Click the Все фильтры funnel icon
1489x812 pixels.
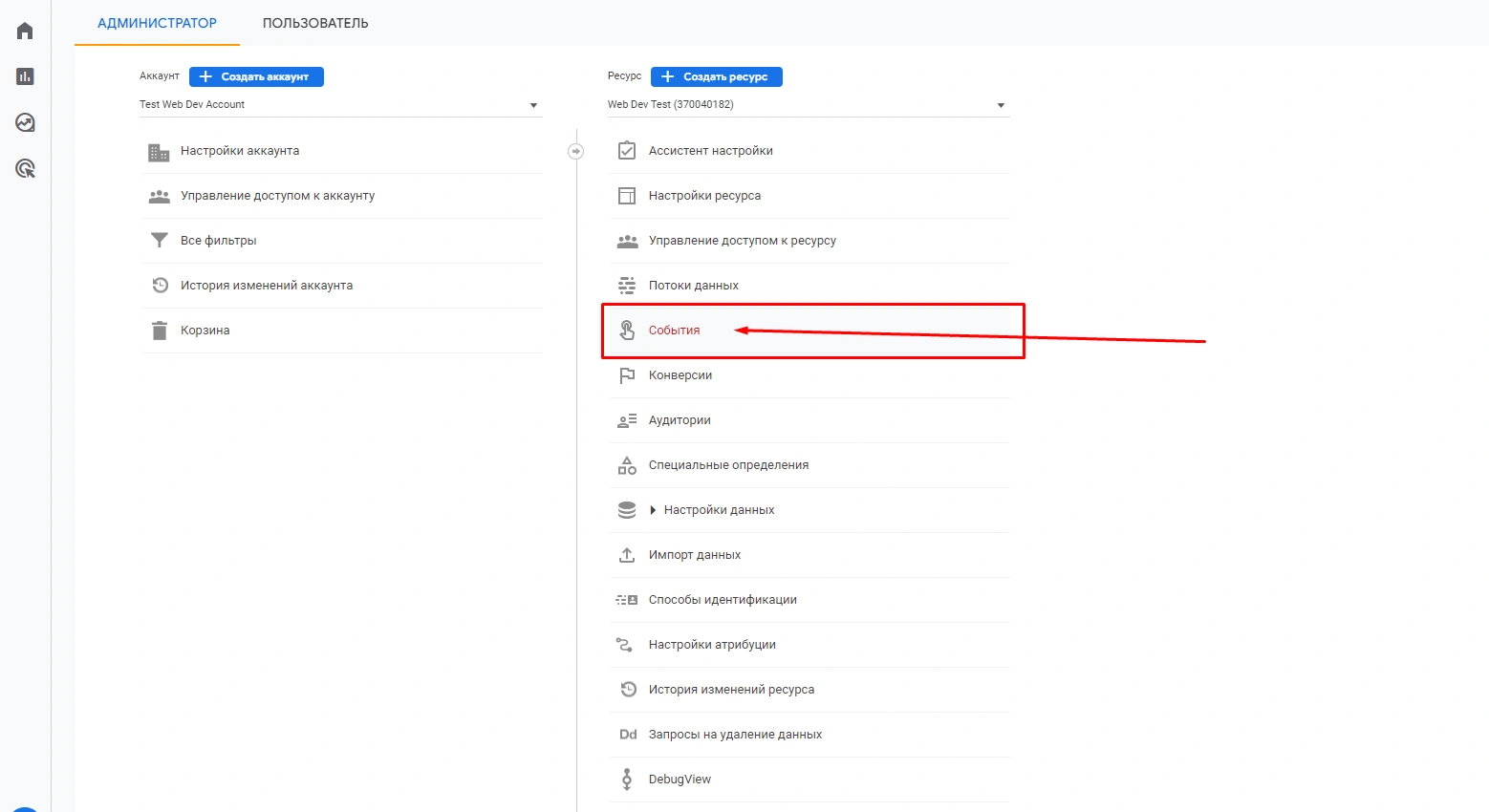coord(159,241)
